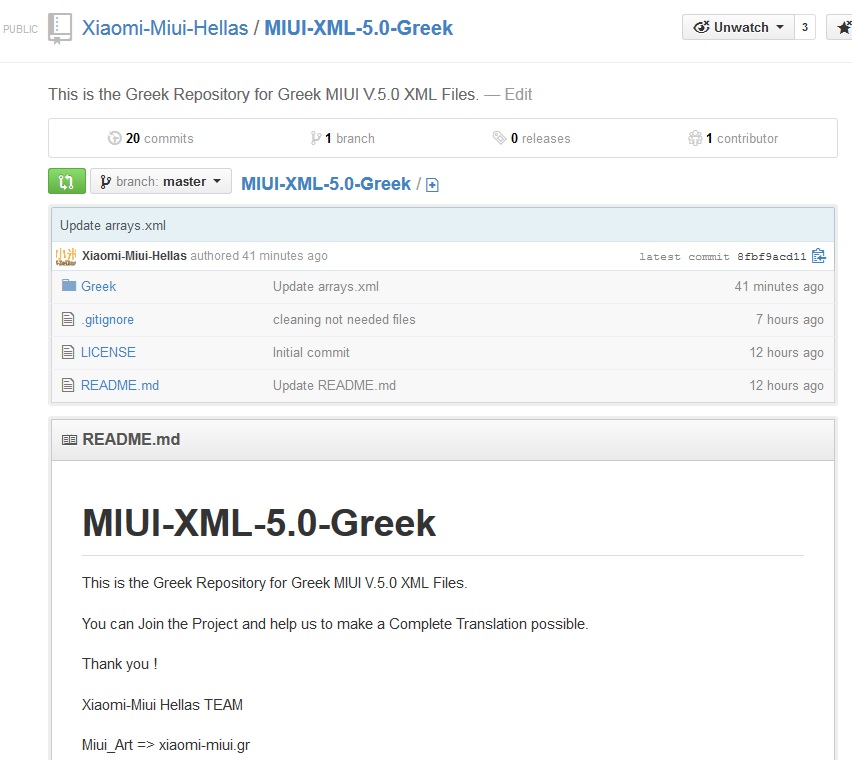The height and width of the screenshot is (760, 852).
Task: Click the Xiaomi-Miui-Hellas owner link
Action: pos(164,28)
